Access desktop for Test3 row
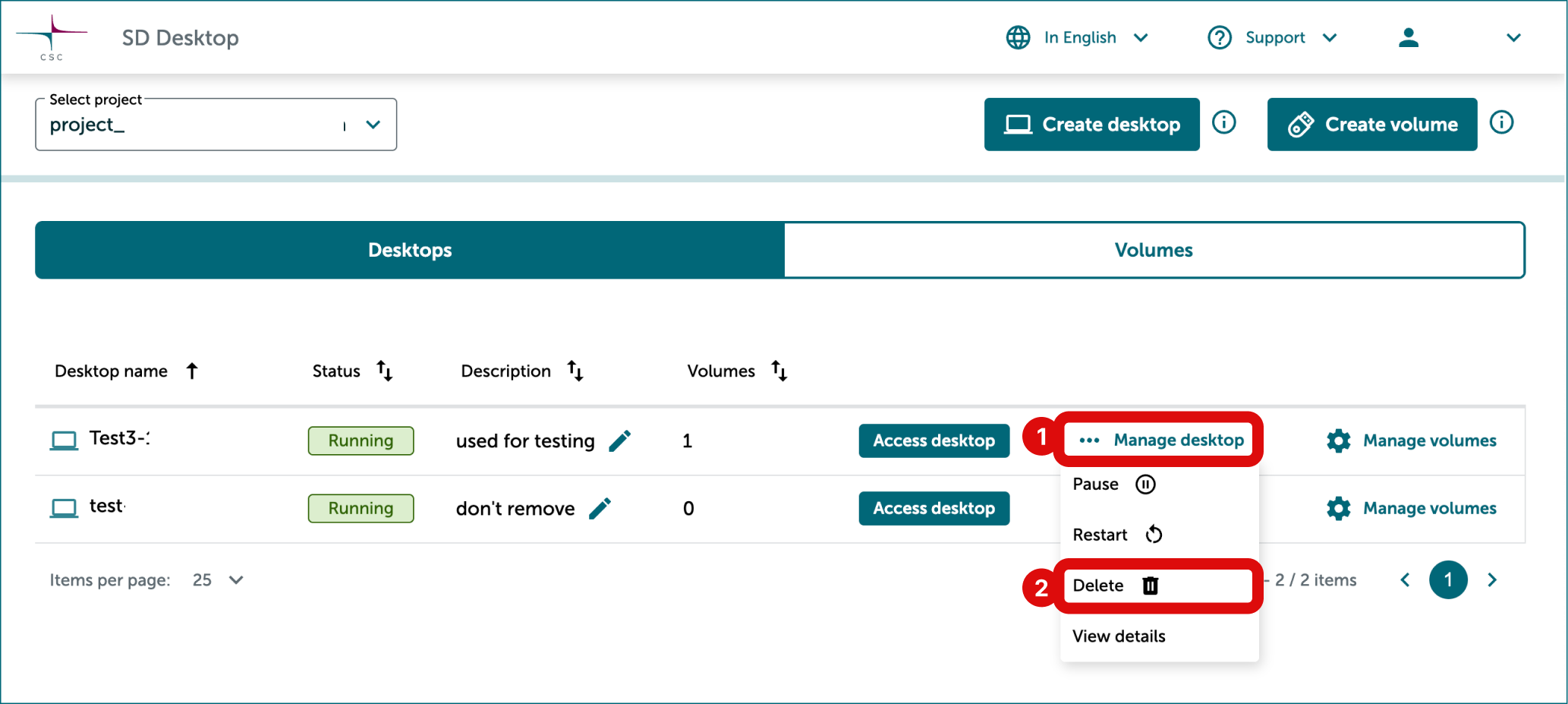Viewport: 1568px width, 704px height. click(x=934, y=440)
